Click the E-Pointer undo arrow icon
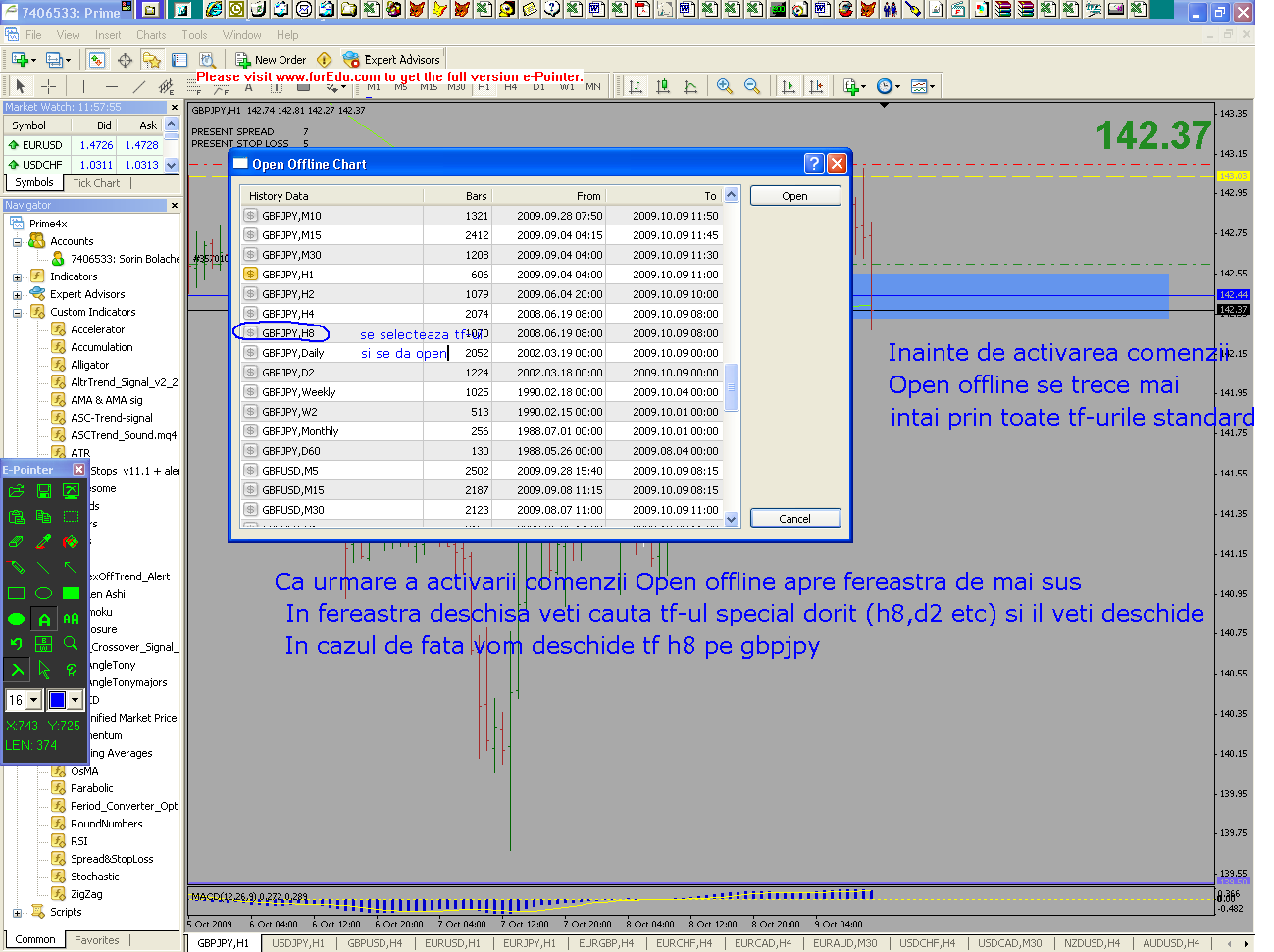Viewport: 1274px width, 952px height. click(17, 644)
